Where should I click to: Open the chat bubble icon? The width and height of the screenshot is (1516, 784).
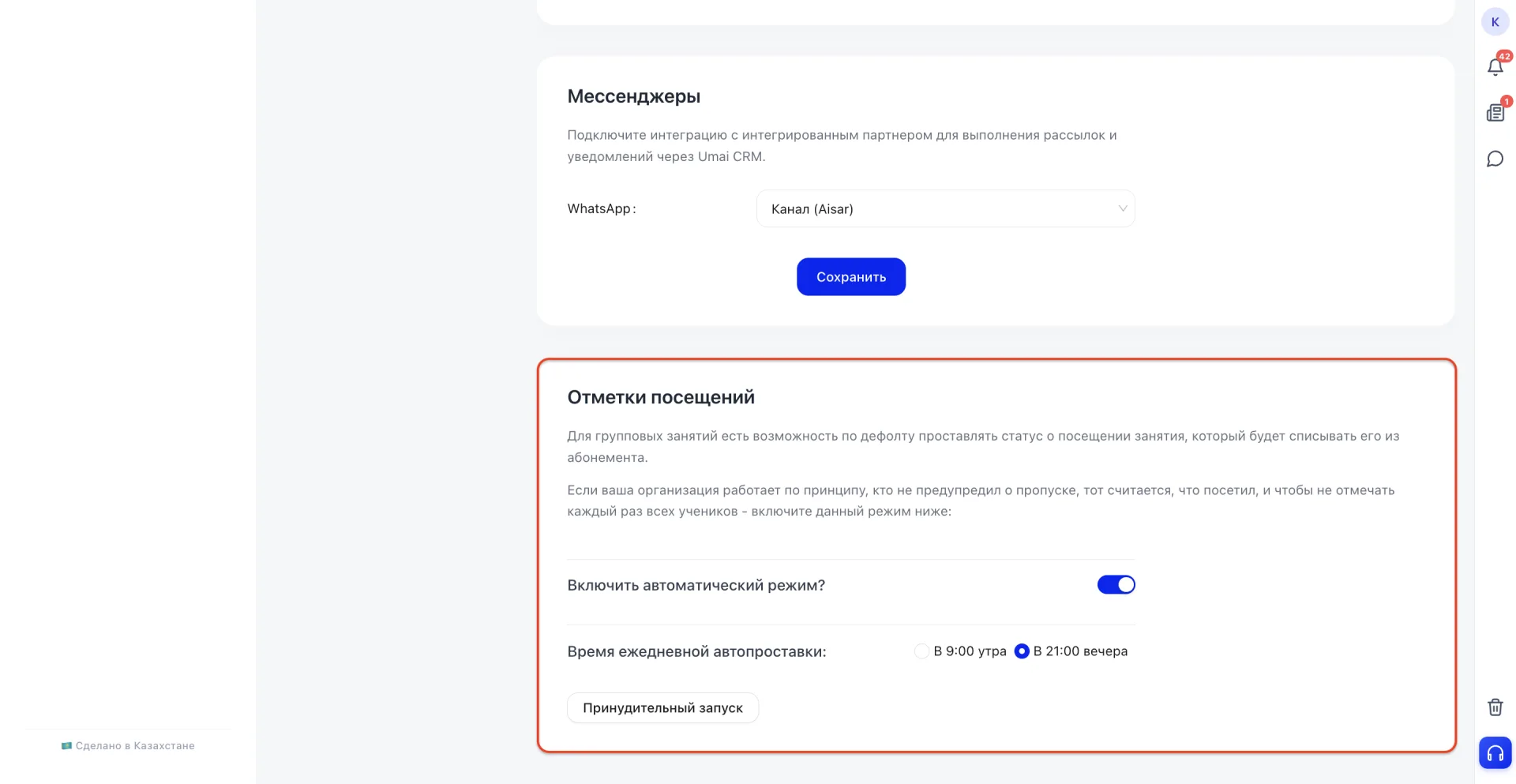coord(1495,159)
